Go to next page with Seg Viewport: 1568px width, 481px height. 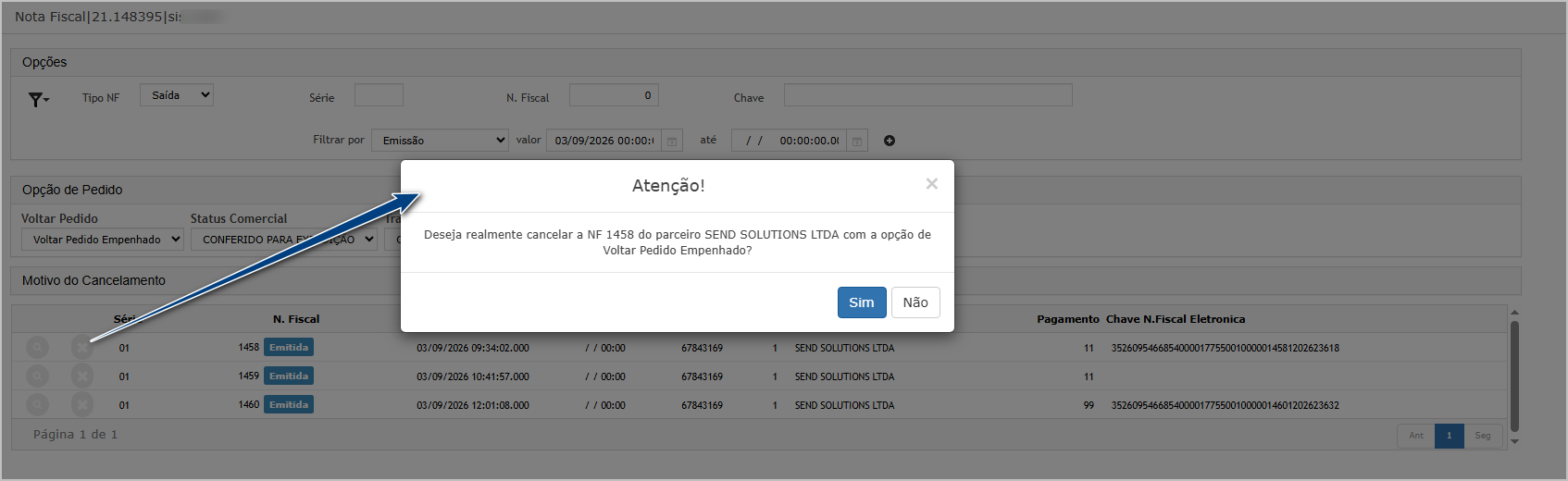click(x=1483, y=436)
